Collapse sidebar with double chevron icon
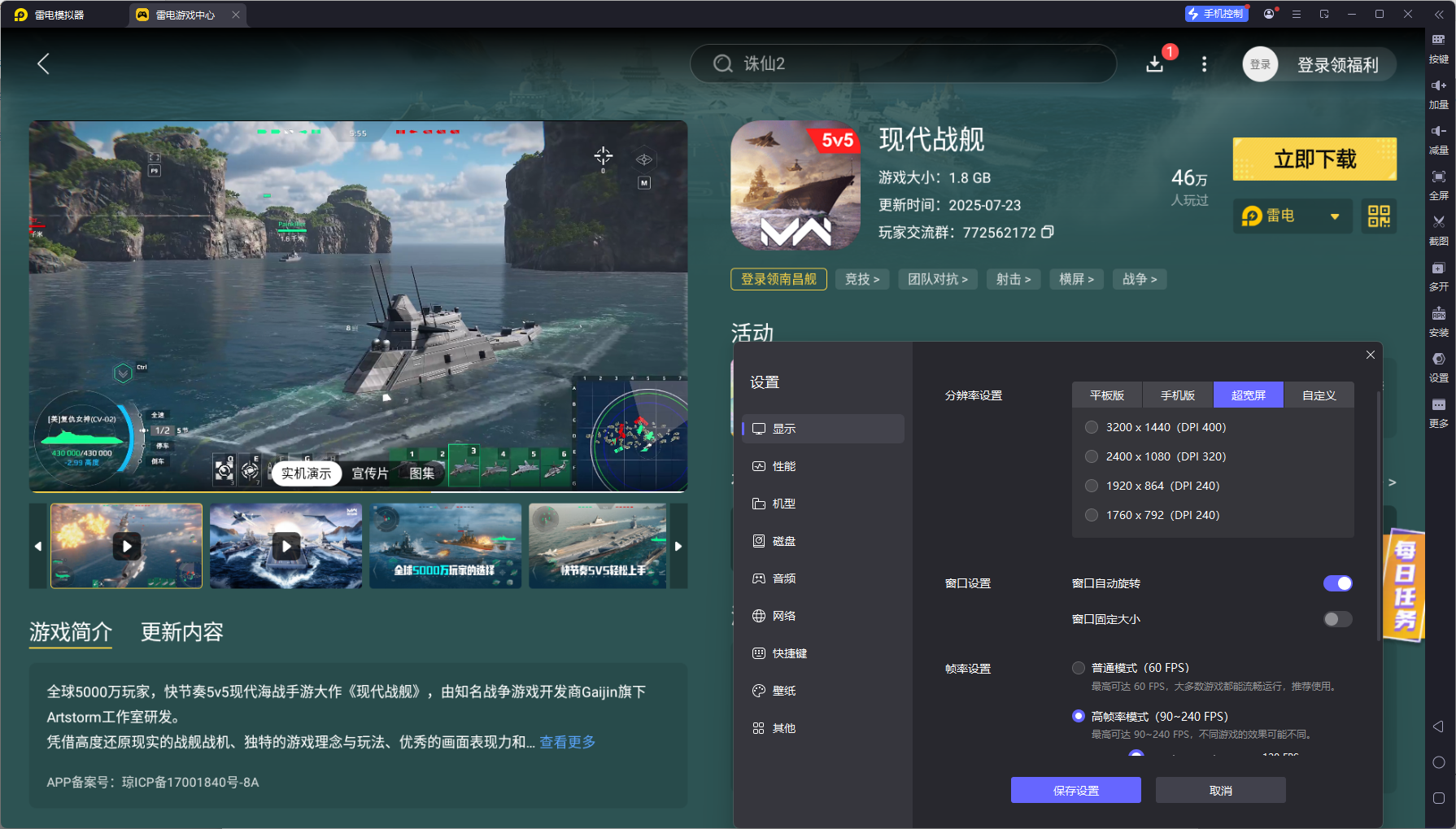 pos(1438,14)
